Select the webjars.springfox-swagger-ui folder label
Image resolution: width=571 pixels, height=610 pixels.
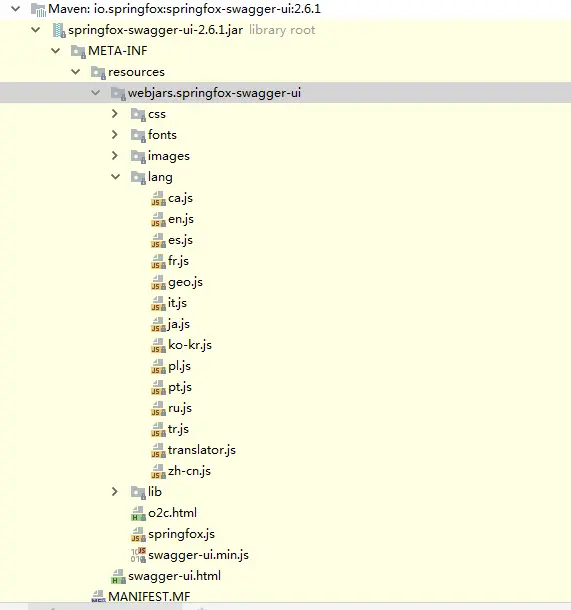pyautogui.click(x=214, y=93)
